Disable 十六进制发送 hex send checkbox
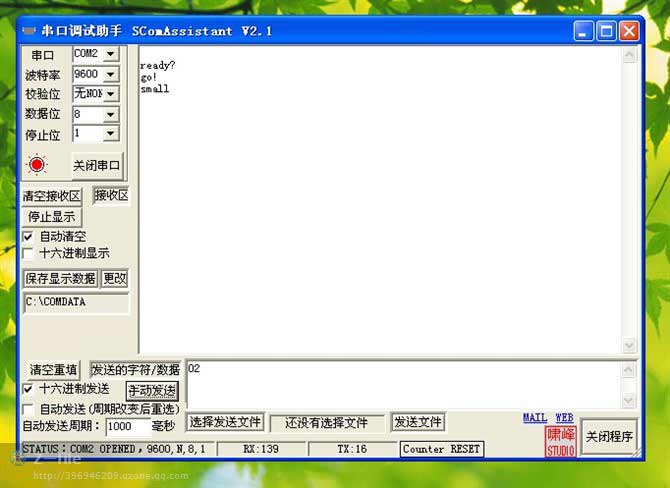Screen dimensions: 670x488 click(x=28, y=388)
